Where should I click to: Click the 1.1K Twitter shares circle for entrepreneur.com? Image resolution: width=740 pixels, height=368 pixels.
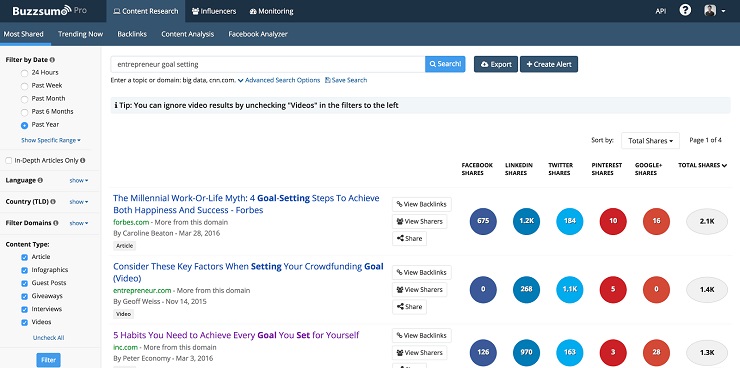570,290
